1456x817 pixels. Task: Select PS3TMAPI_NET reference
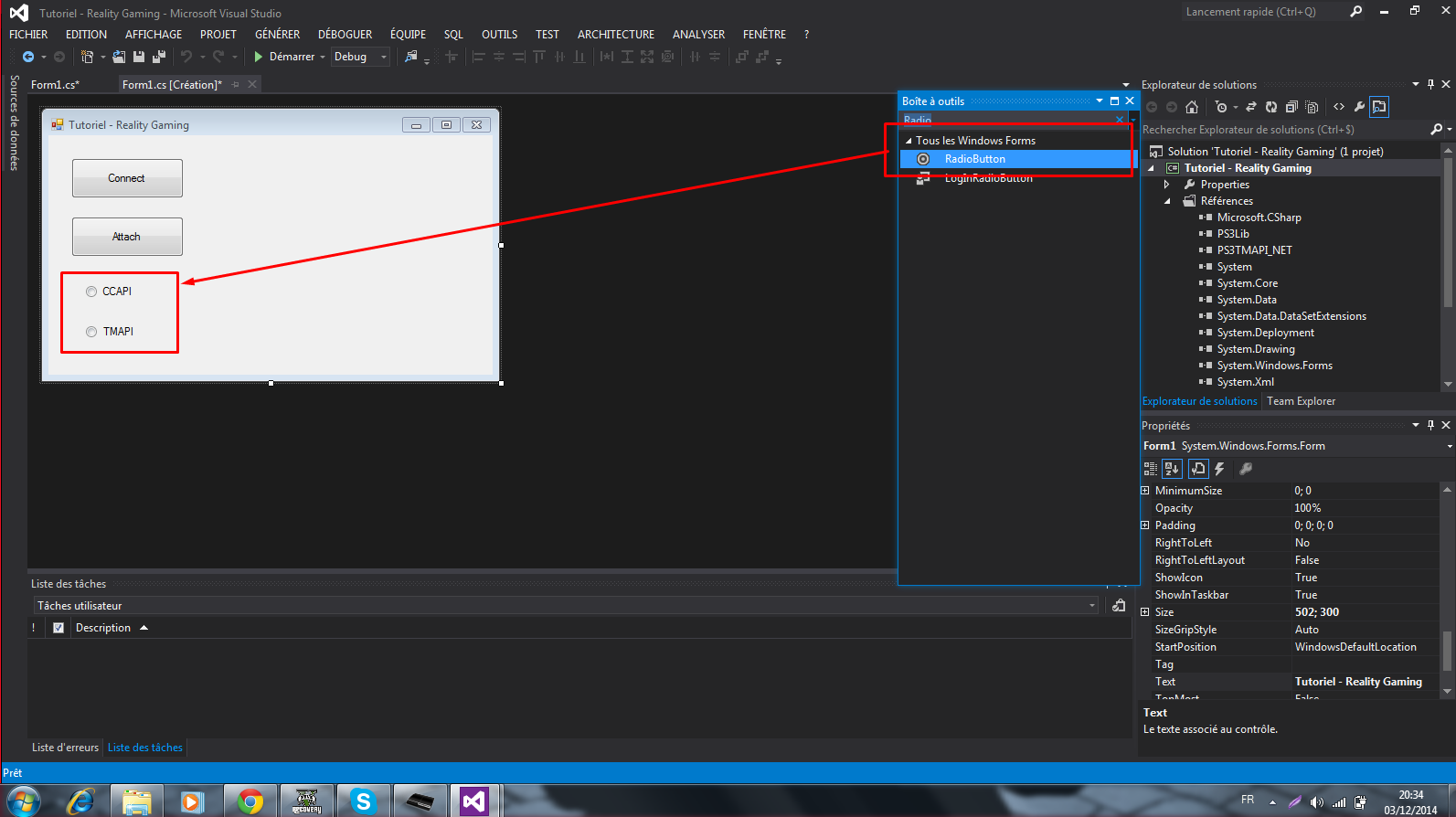click(x=1254, y=250)
